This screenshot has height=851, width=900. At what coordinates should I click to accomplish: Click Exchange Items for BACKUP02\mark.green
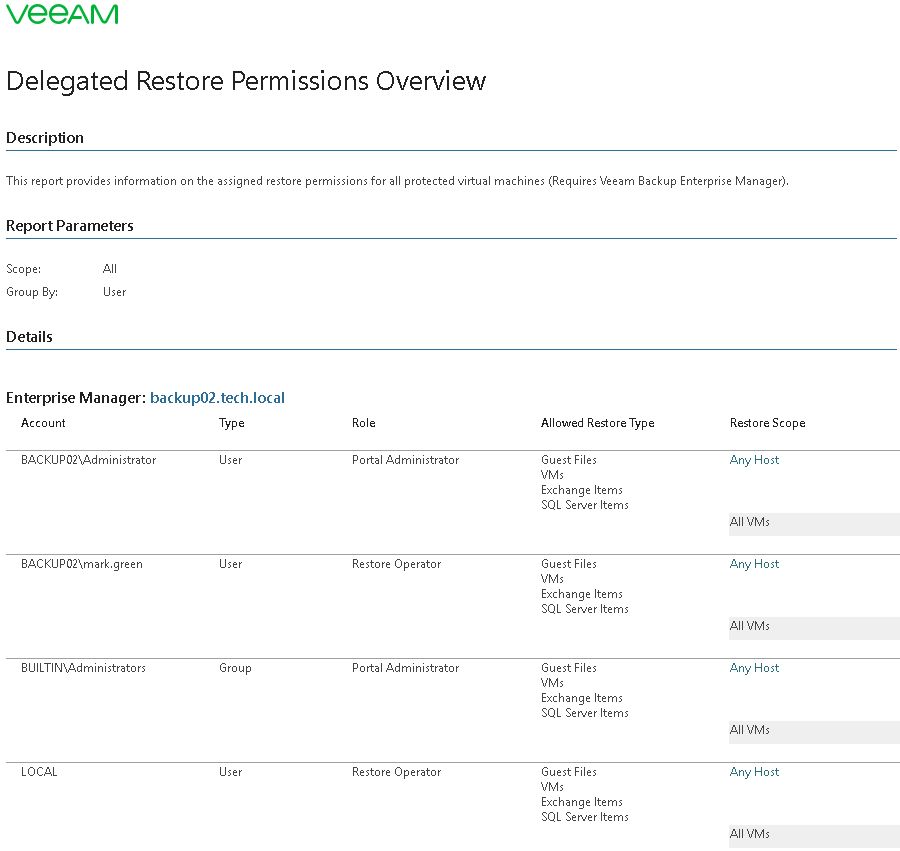tap(581, 594)
